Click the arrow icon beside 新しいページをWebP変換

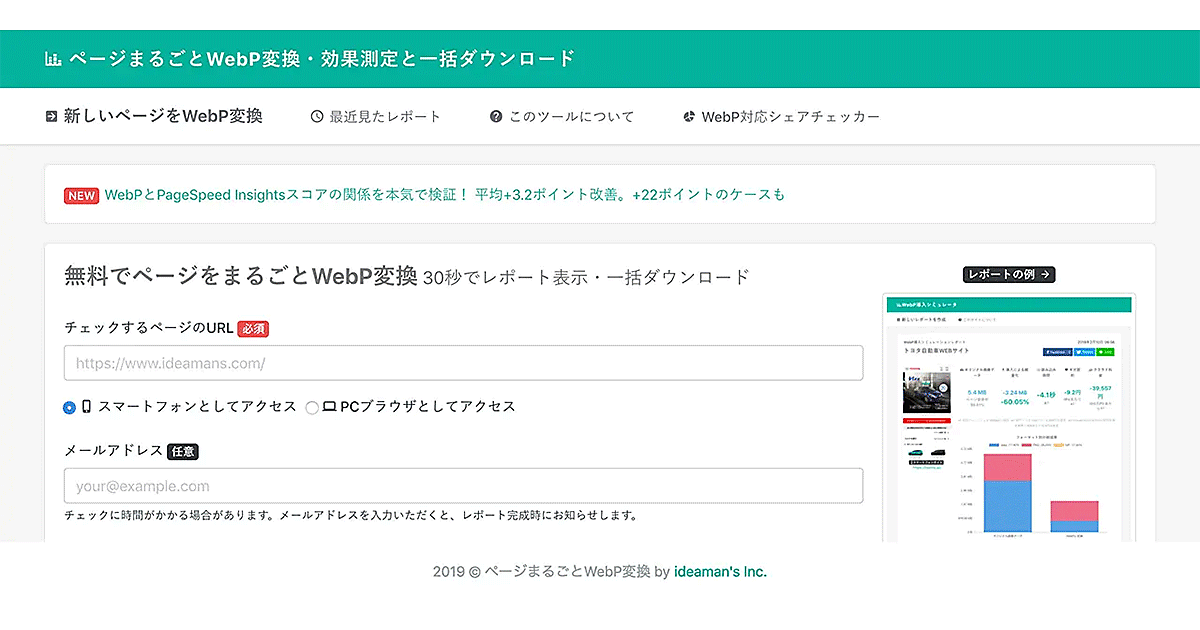tap(51, 117)
